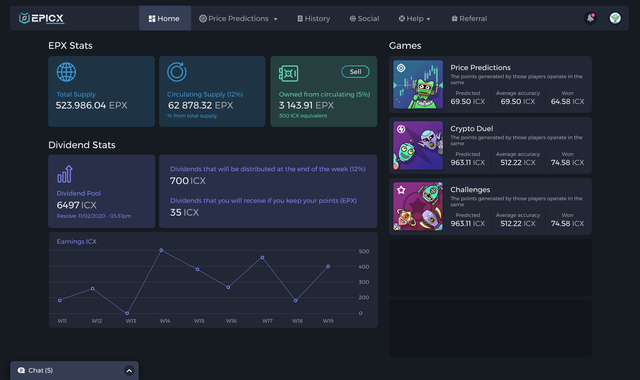Click the Help lifebuoy icon

[402, 18]
